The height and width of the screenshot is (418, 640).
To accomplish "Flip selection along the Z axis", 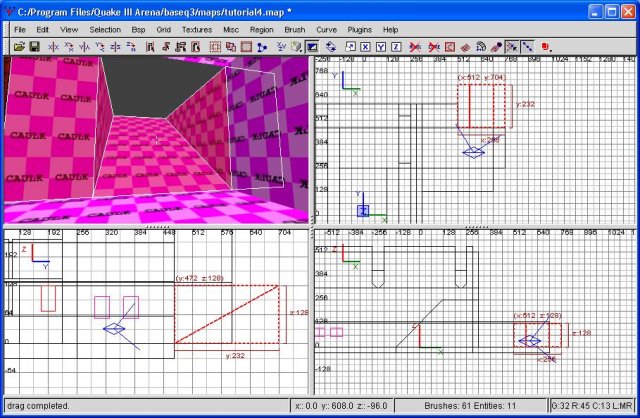I will 115,47.
